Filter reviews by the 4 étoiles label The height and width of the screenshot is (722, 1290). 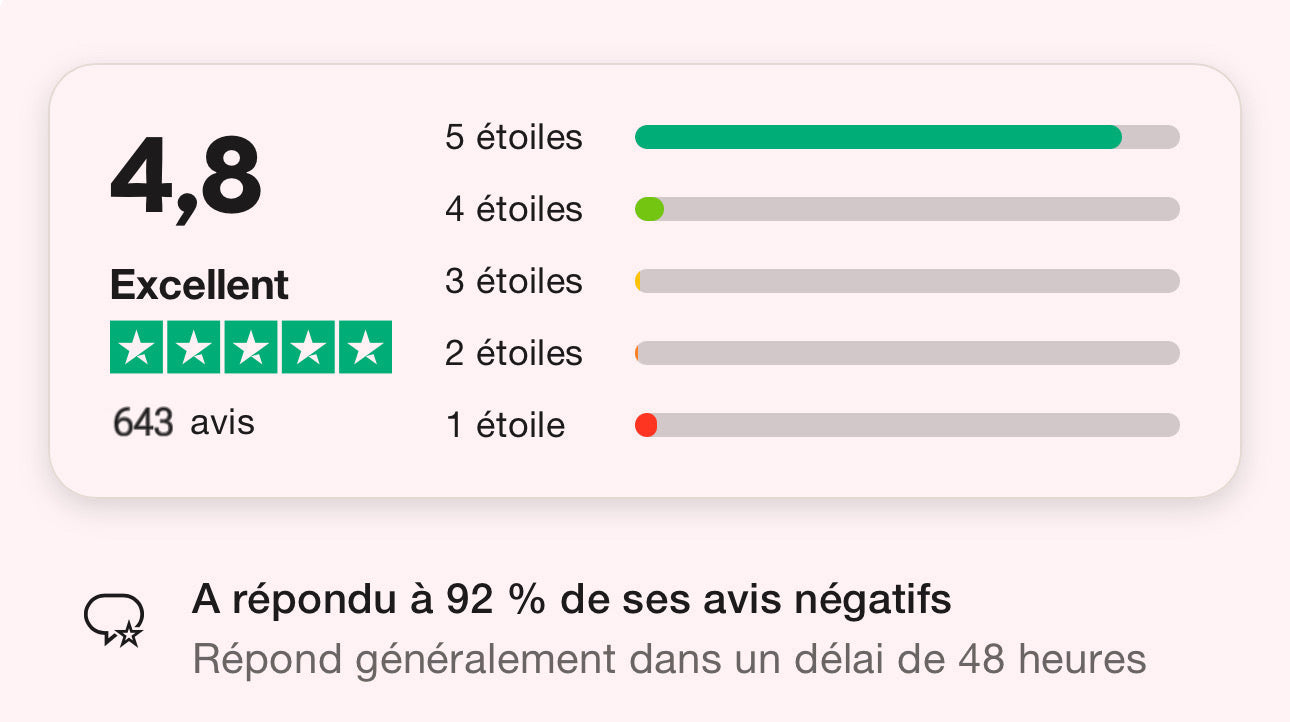coord(513,209)
